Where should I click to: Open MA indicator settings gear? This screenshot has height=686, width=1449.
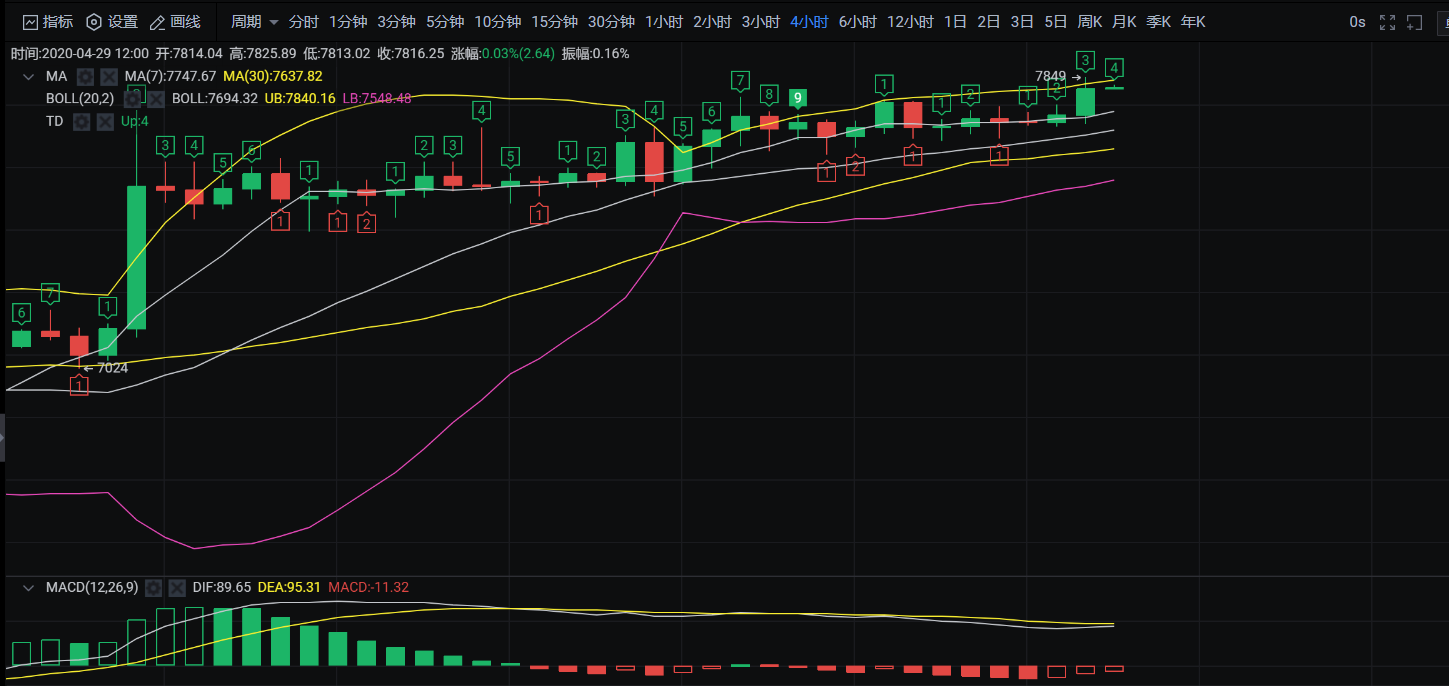click(x=85, y=76)
